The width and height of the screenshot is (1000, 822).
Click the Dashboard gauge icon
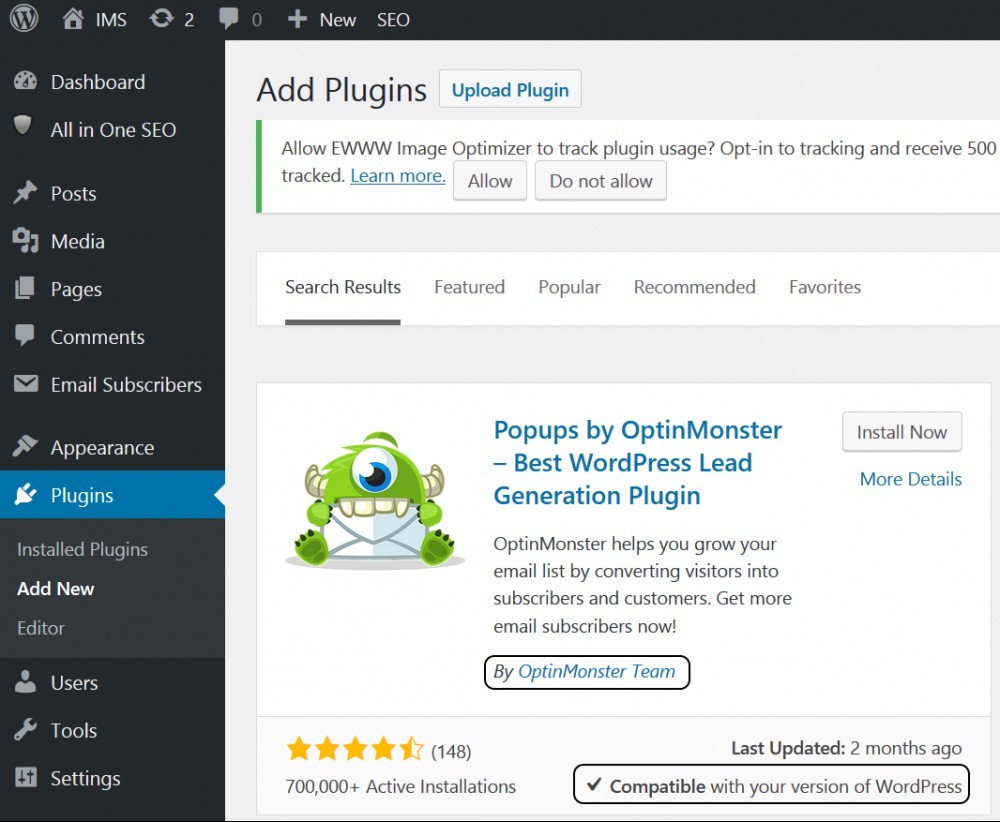coord(26,80)
